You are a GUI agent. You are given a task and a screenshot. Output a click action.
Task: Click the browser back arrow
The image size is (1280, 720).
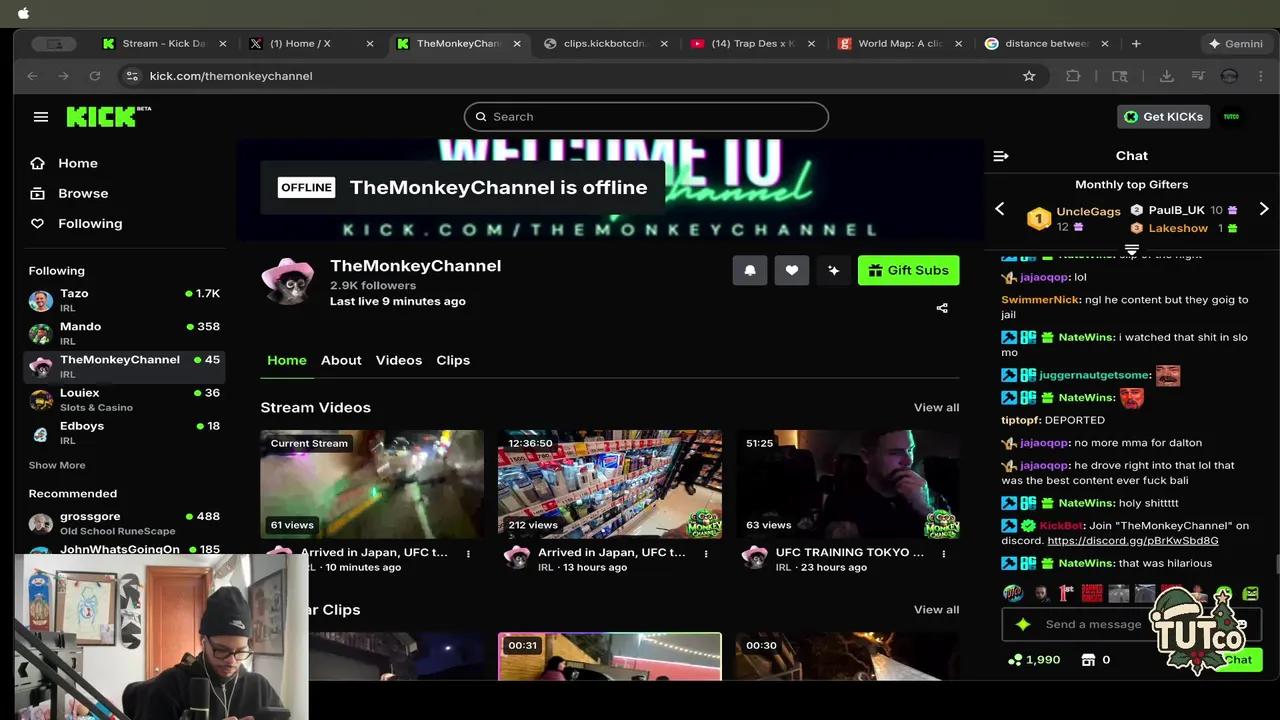click(32, 76)
